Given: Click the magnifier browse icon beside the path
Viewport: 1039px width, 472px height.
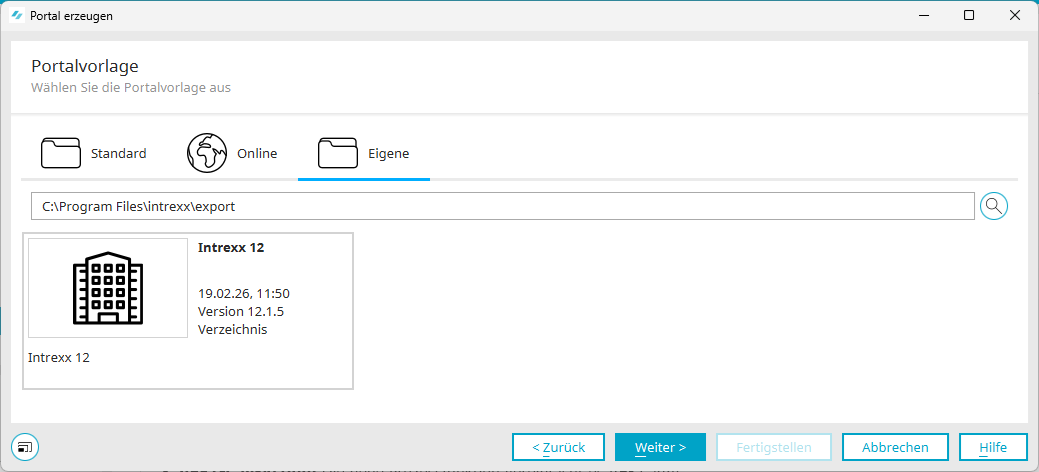Looking at the screenshot, I should [x=993, y=206].
